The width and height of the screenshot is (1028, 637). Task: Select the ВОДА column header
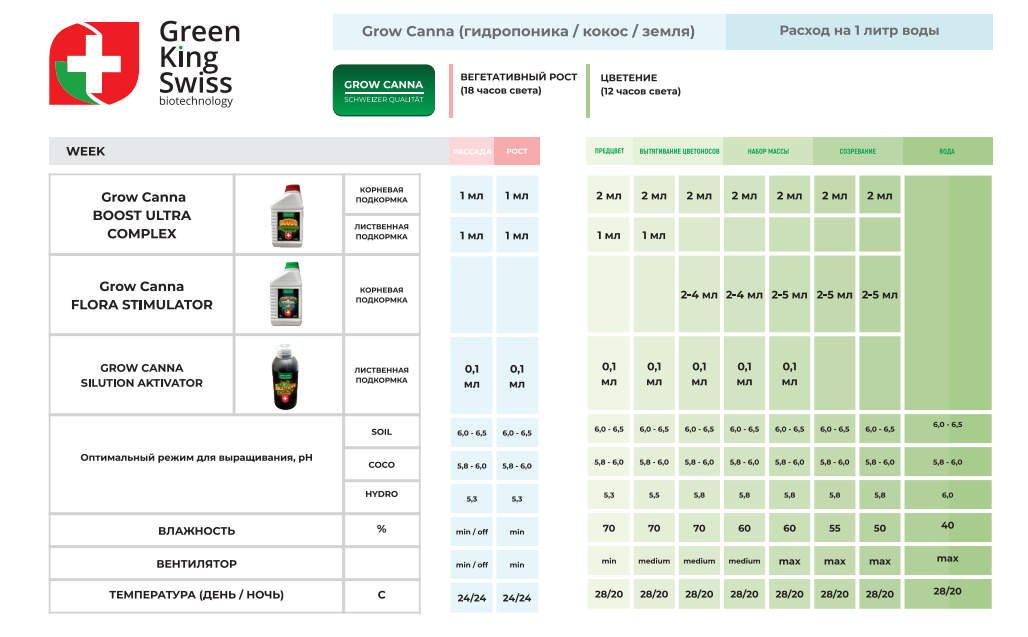pyautogui.click(x=947, y=151)
